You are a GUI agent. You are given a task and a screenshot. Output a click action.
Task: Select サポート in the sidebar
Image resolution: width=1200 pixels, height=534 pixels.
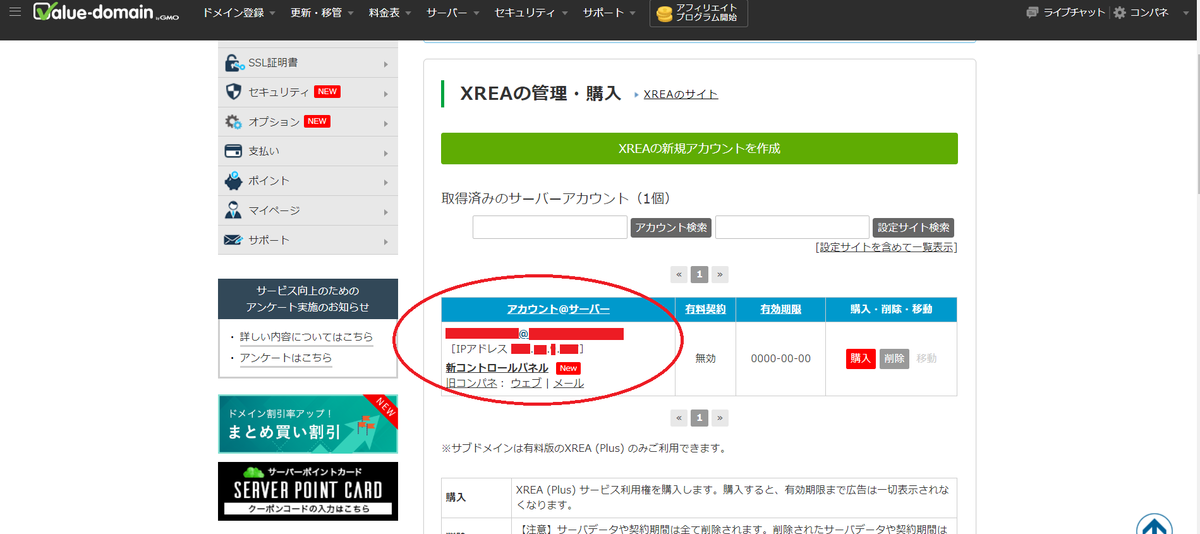coord(308,240)
